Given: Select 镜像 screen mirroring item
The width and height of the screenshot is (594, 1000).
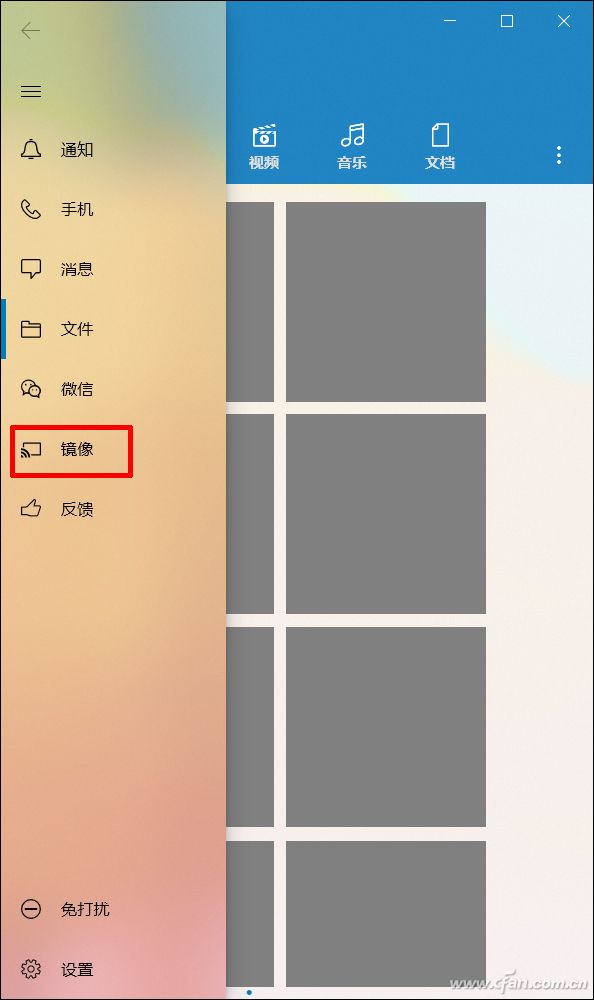Looking at the screenshot, I should click(57, 450).
